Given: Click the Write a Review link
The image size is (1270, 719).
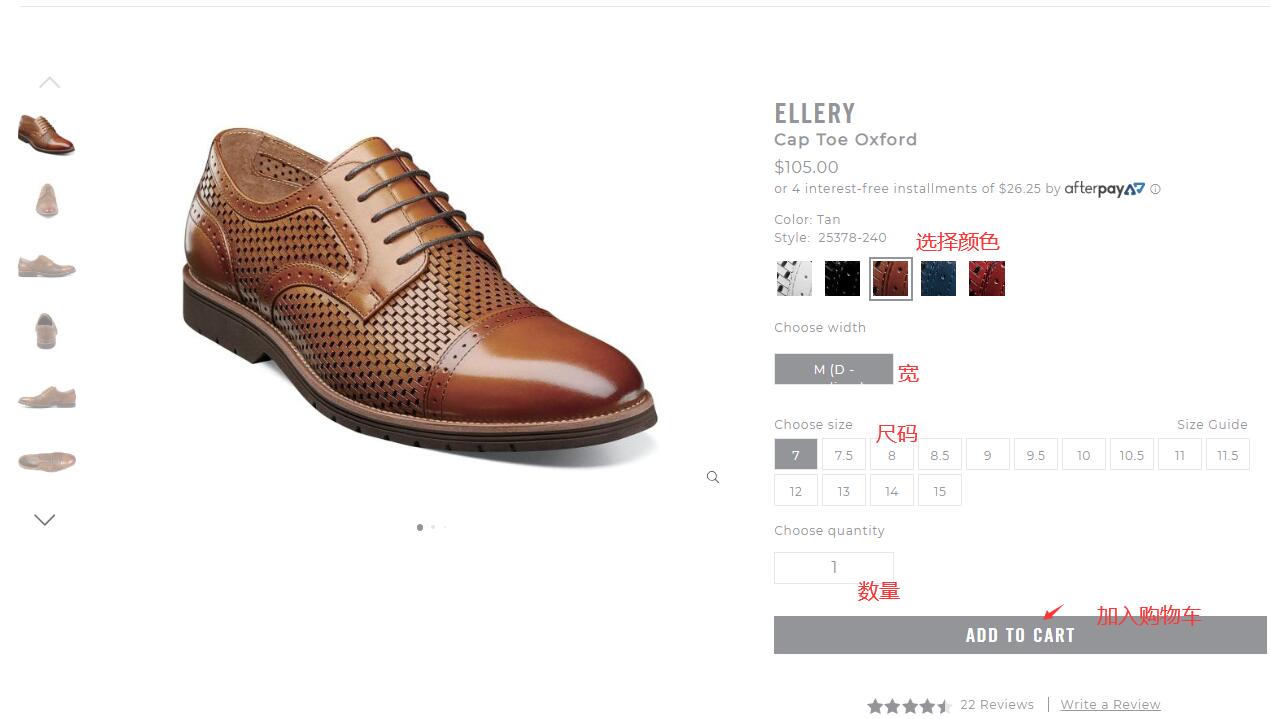Looking at the screenshot, I should [1110, 705].
